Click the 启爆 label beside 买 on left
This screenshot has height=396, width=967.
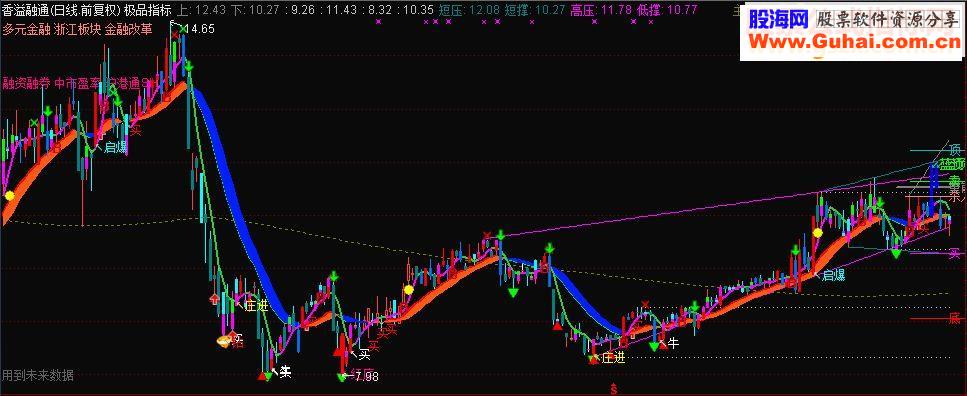[115, 147]
